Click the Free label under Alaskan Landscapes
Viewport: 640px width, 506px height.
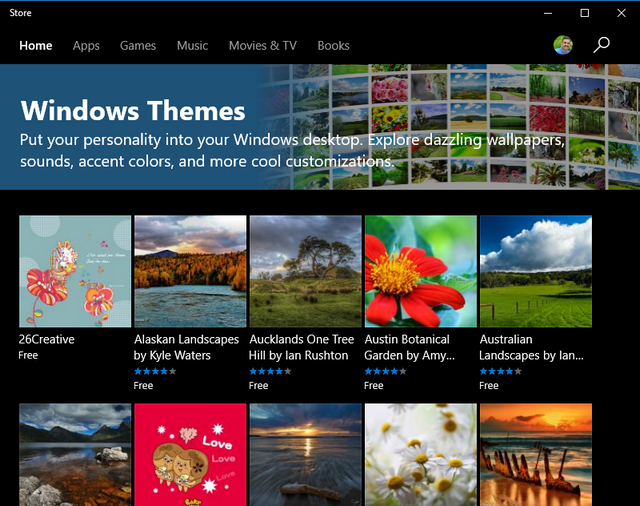click(x=143, y=386)
